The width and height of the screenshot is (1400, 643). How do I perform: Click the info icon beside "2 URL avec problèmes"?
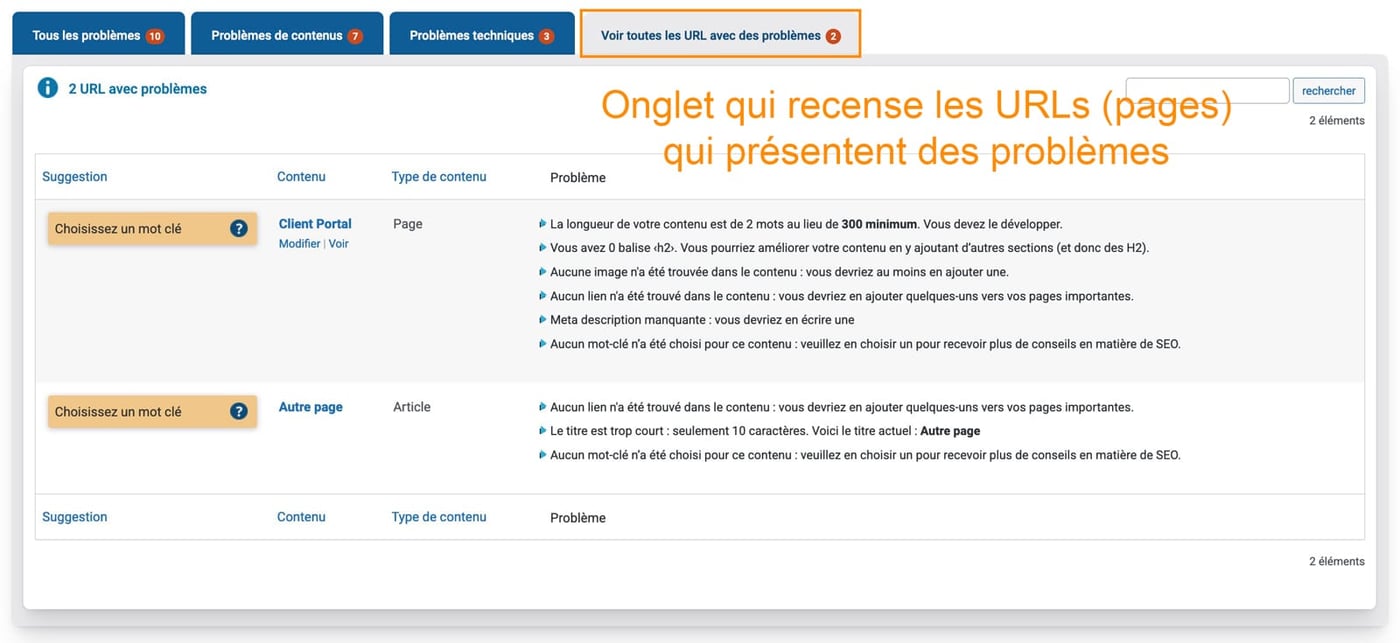click(47, 87)
